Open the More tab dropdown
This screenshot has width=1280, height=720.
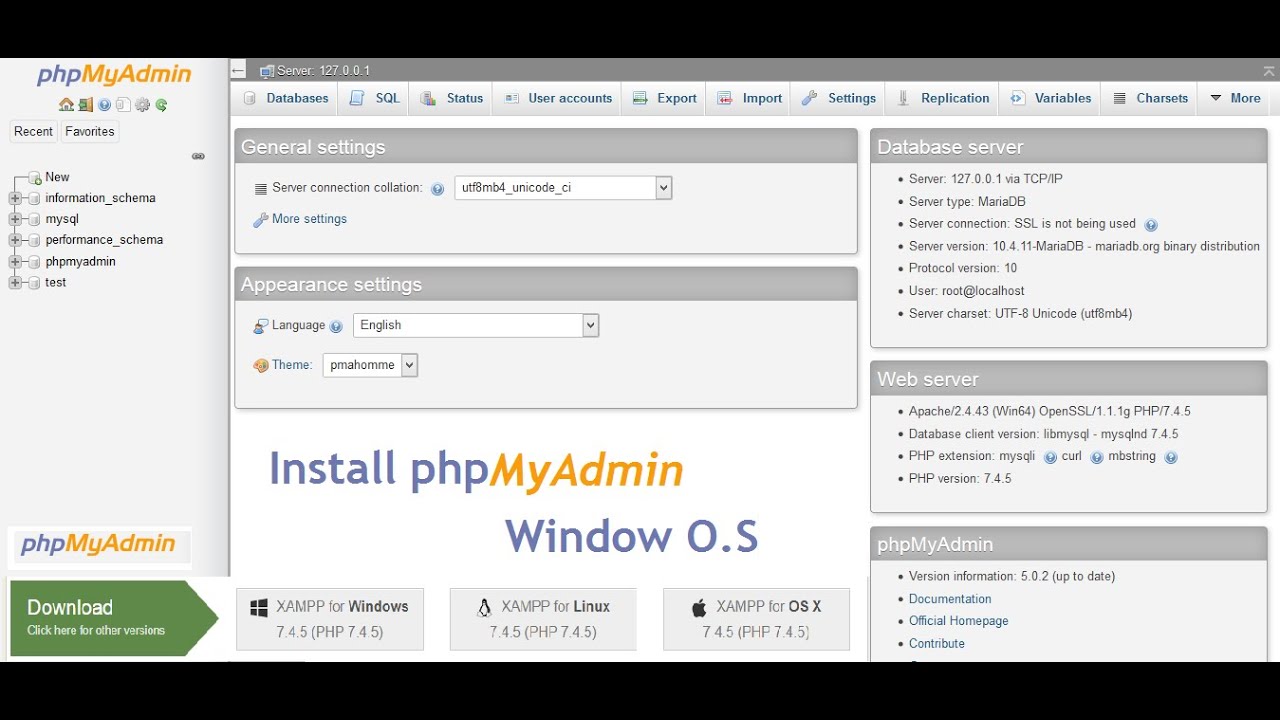click(x=1235, y=98)
